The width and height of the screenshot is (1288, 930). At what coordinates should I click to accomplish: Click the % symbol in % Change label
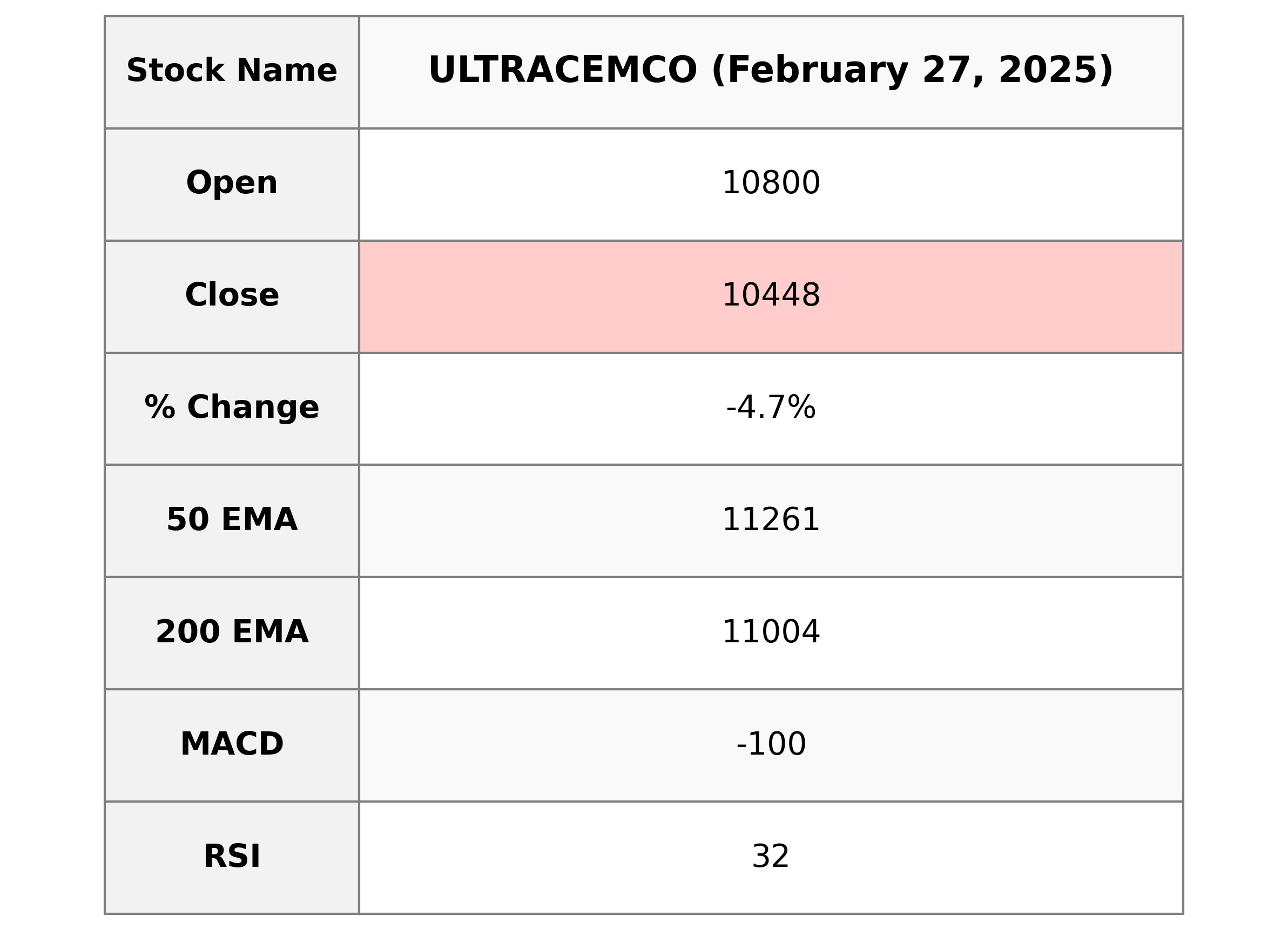[x=159, y=408]
